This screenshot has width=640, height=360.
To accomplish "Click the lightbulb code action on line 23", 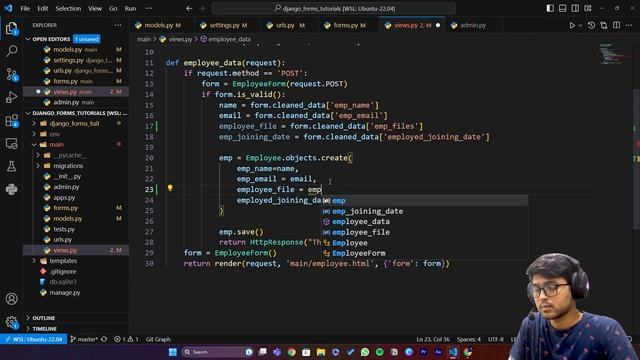I will coord(170,188).
